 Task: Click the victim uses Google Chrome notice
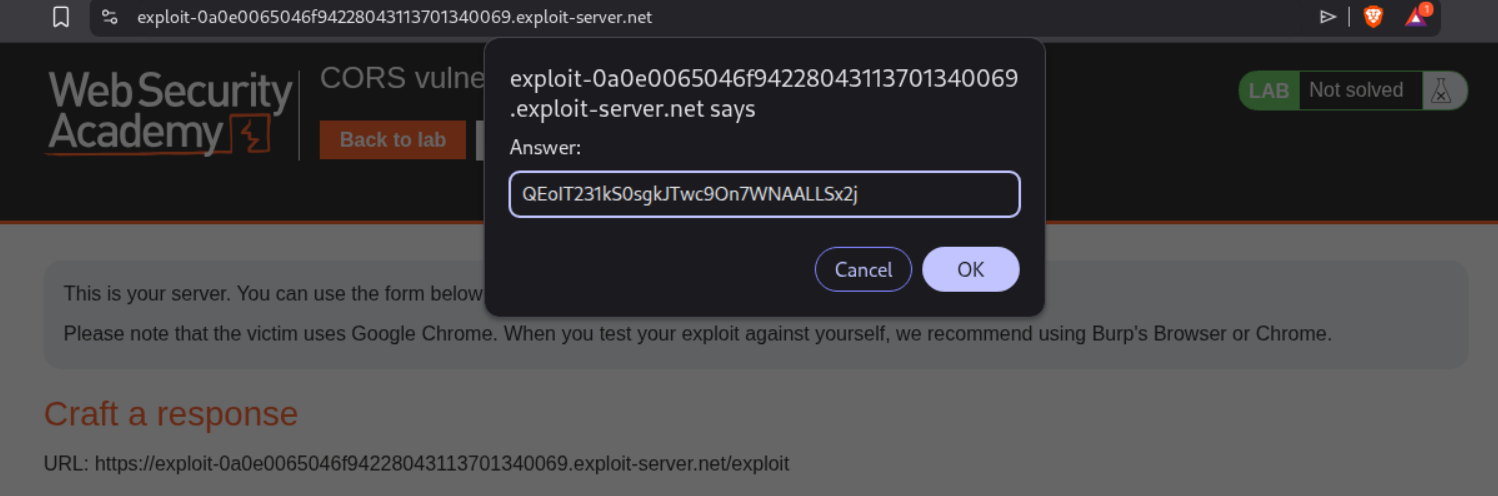[x=697, y=333]
